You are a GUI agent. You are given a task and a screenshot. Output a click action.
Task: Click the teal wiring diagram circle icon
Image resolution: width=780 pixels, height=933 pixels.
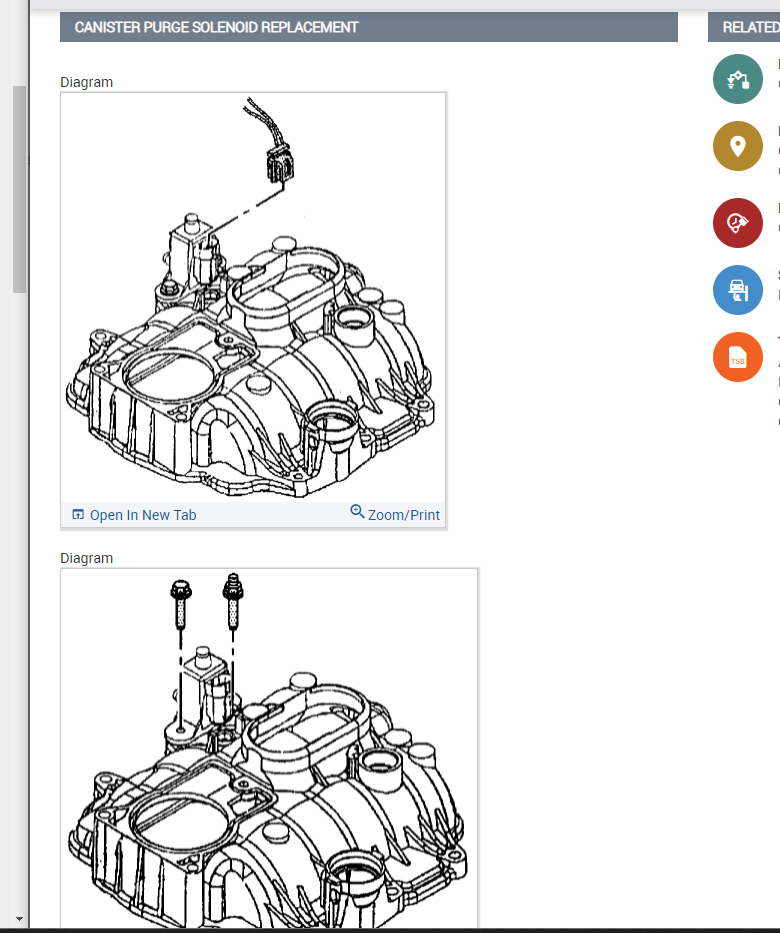(x=738, y=79)
